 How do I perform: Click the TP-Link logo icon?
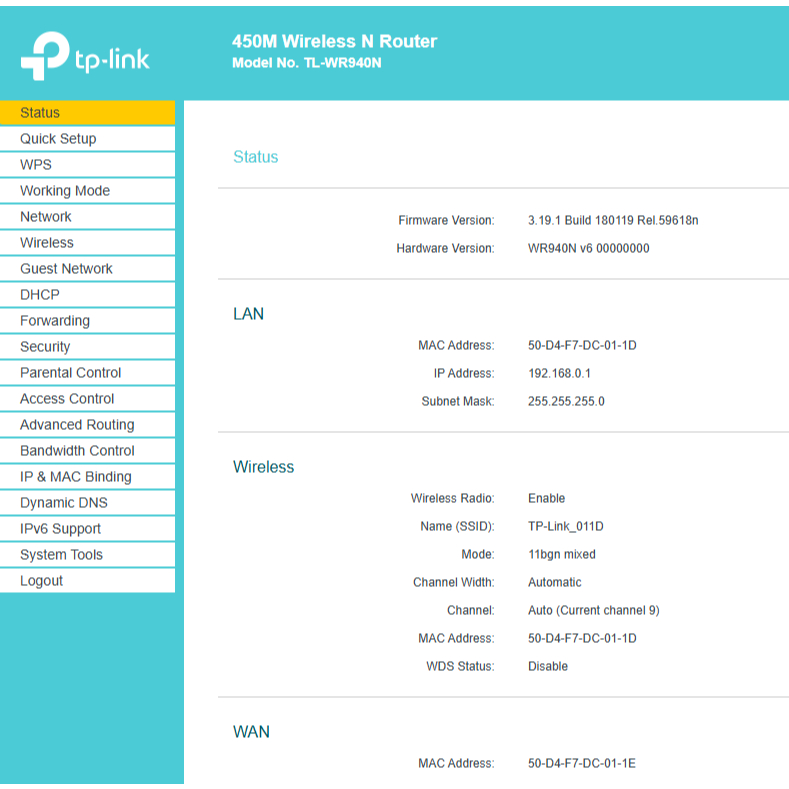pos(45,57)
